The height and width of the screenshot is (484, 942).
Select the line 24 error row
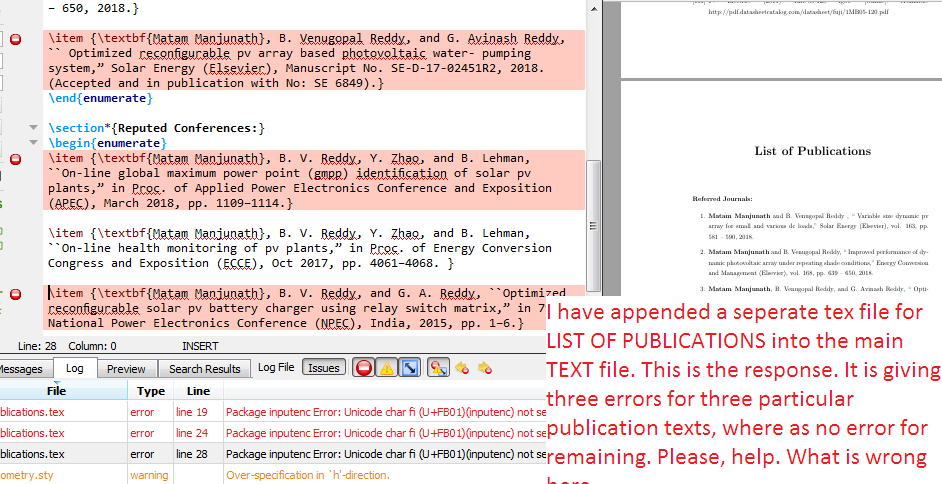(273, 433)
